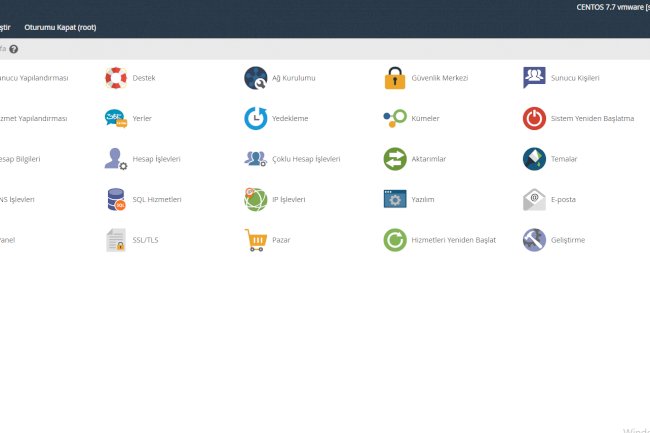Click the Geliştirme text link
Screen dimensions: 650x433
pos(568,240)
